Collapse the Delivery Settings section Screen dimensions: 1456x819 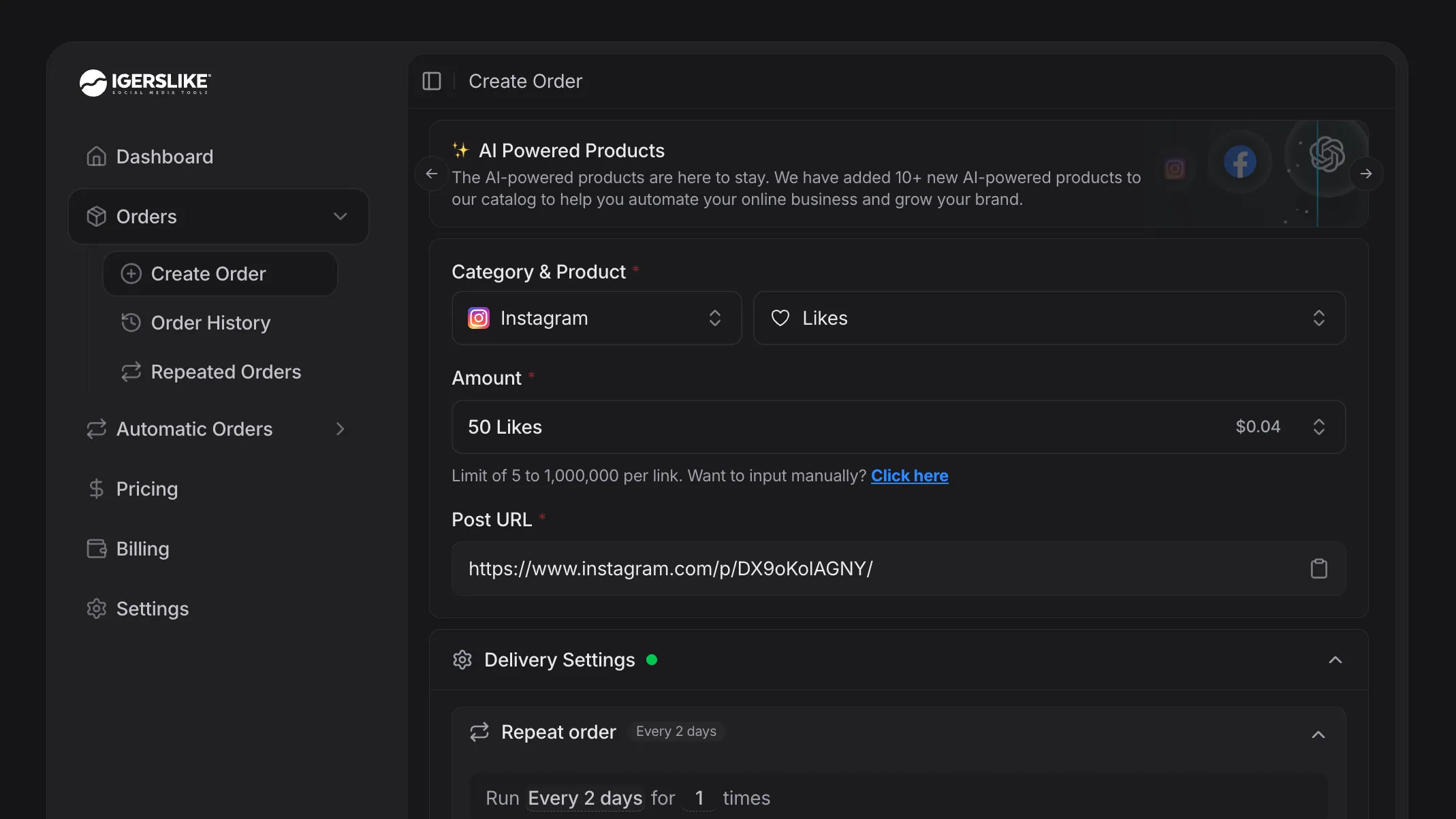pos(1335,660)
